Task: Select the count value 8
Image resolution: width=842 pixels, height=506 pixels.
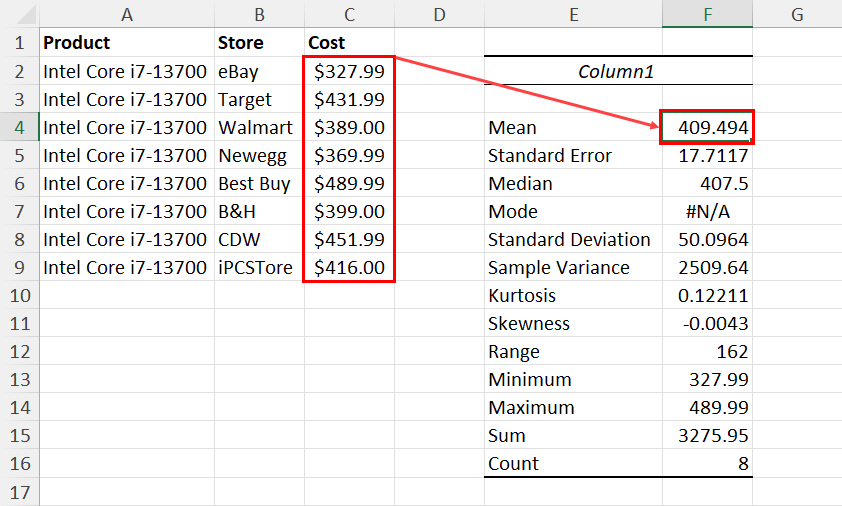Action: pyautogui.click(x=708, y=463)
